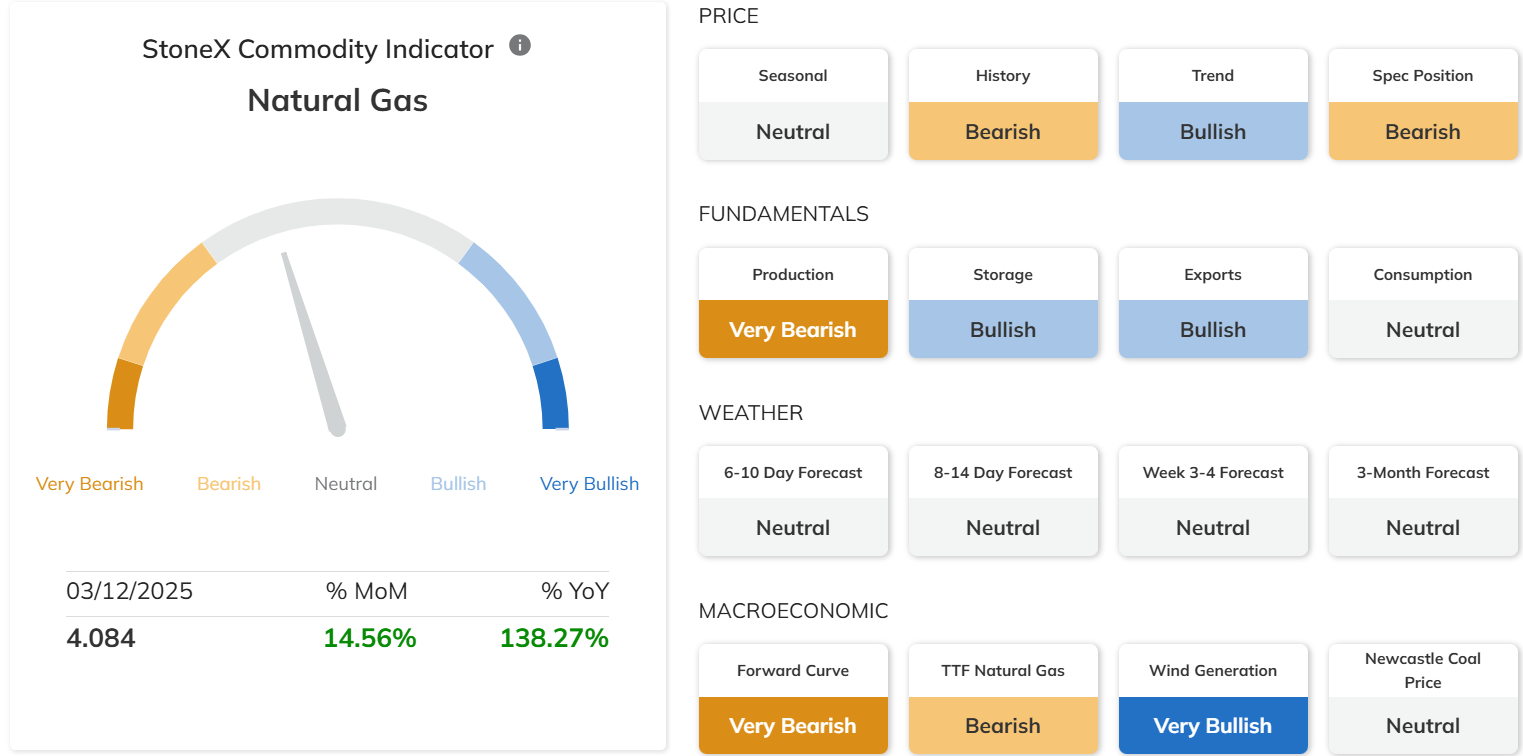Click the Natural Gas heading
Image resolution: width=1523 pixels, height=756 pixels.
point(338,100)
